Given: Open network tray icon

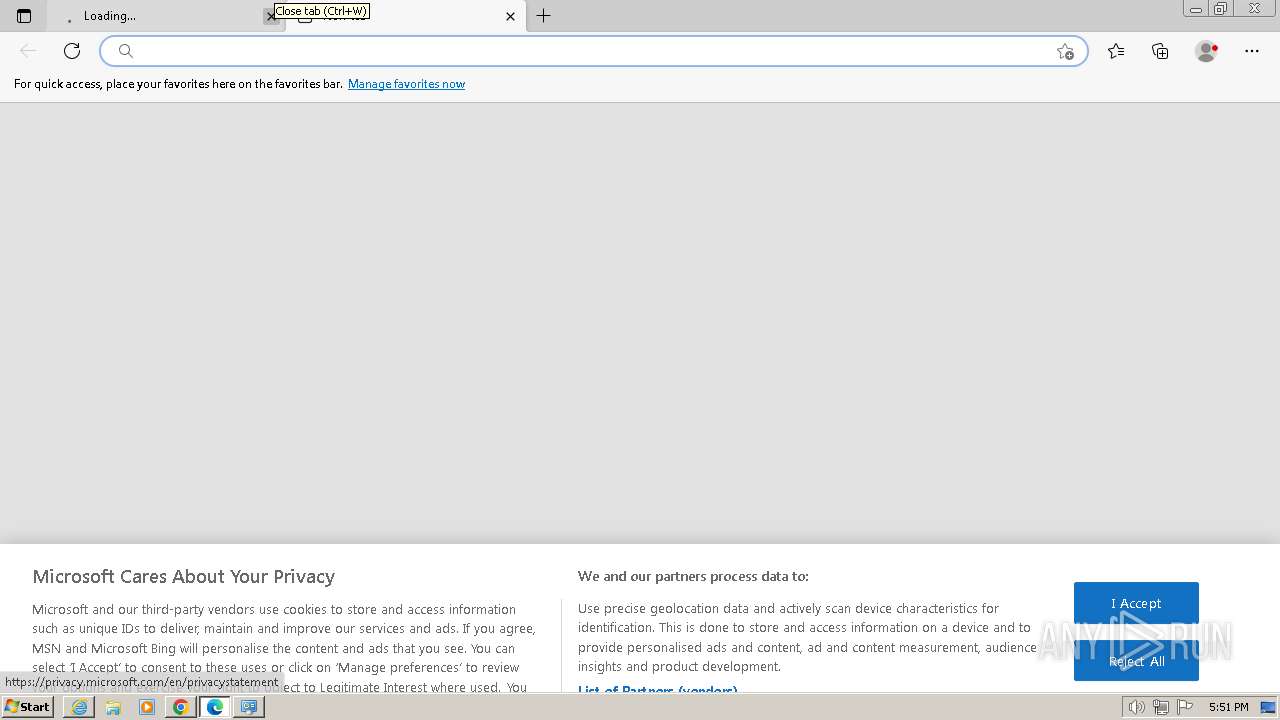Looking at the screenshot, I should coord(1160,707).
